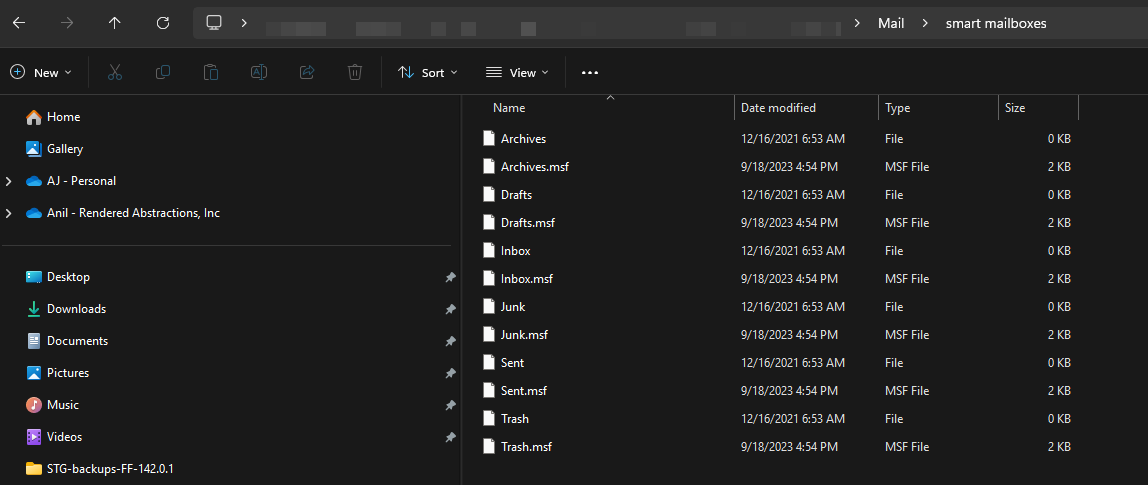Go up one folder level

pos(115,22)
